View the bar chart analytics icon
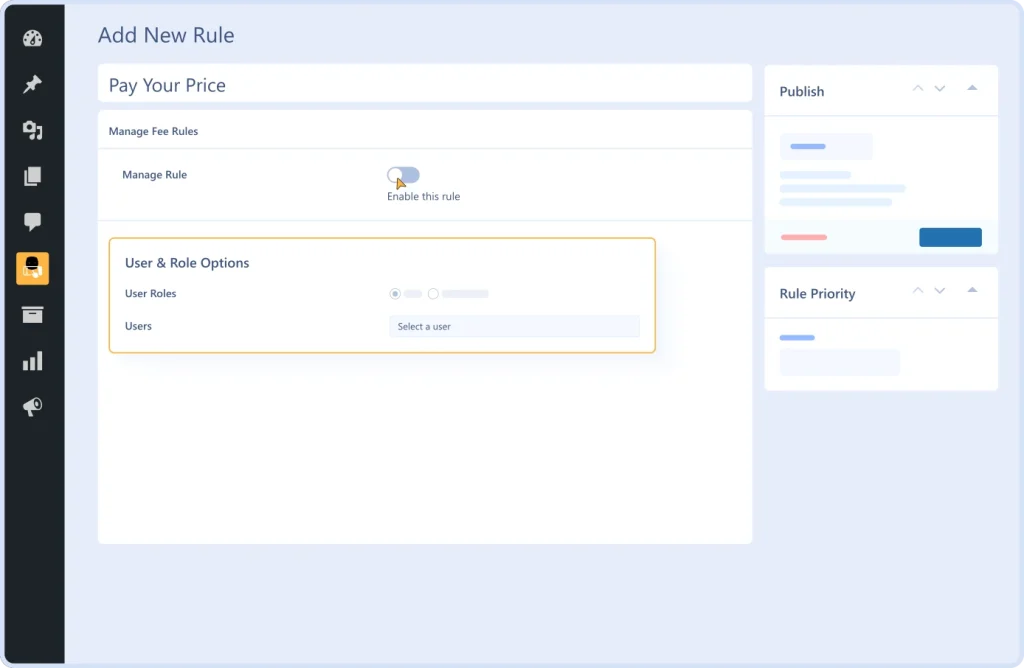Screen dimensions: 1024x668 tap(33, 360)
